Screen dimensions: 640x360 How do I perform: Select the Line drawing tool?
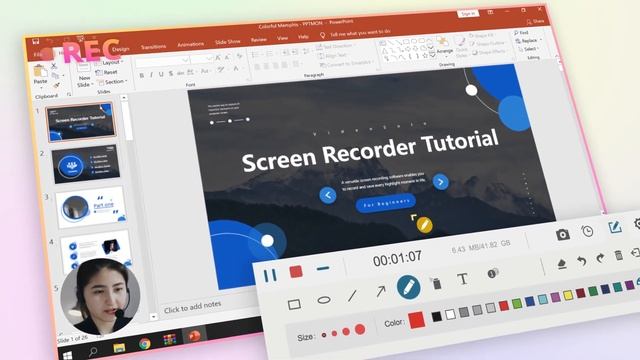tap(353, 296)
